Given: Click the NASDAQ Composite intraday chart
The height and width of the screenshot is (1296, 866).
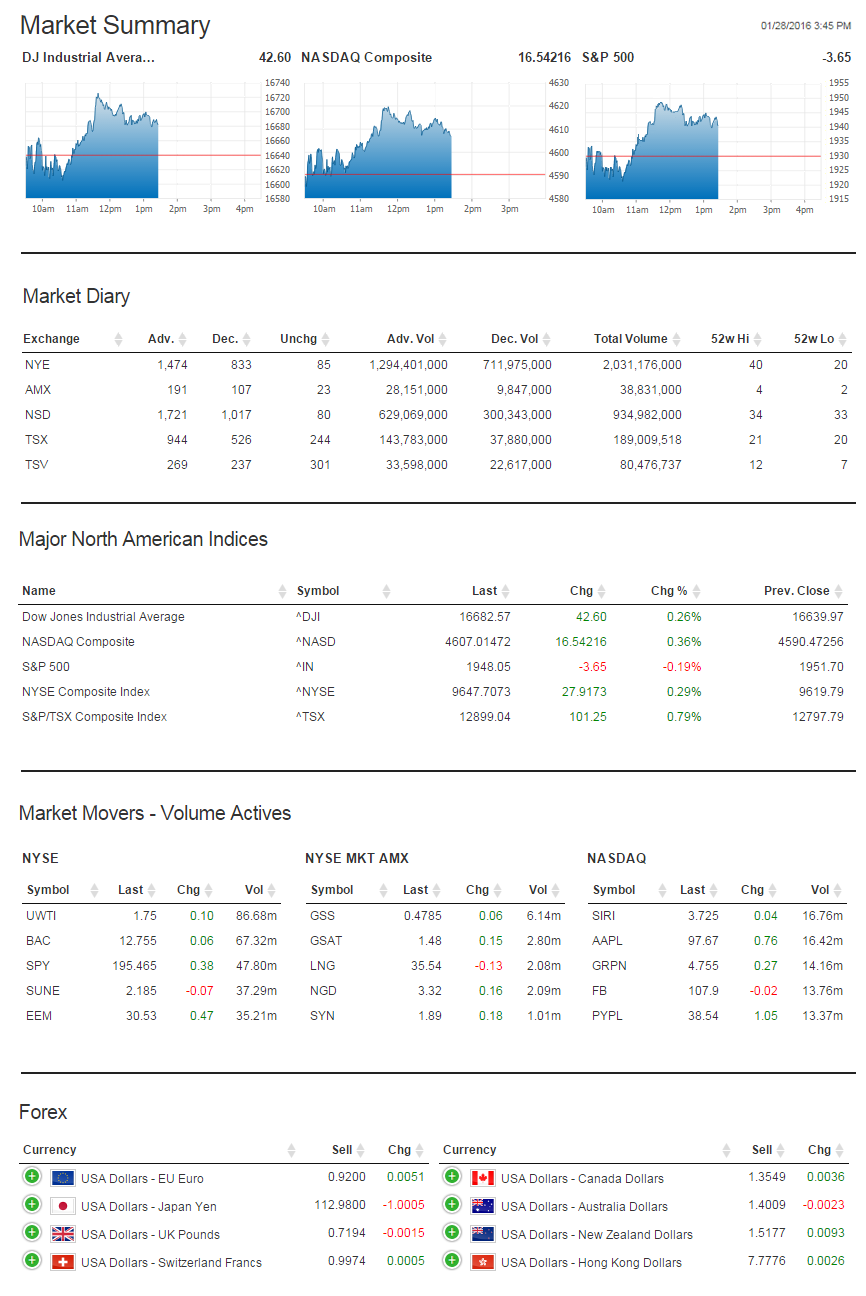Looking at the screenshot, I should 378,152.
